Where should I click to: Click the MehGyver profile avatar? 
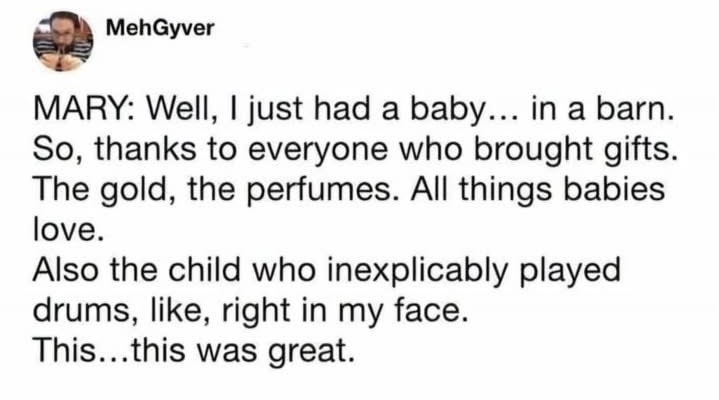[x=63, y=41]
